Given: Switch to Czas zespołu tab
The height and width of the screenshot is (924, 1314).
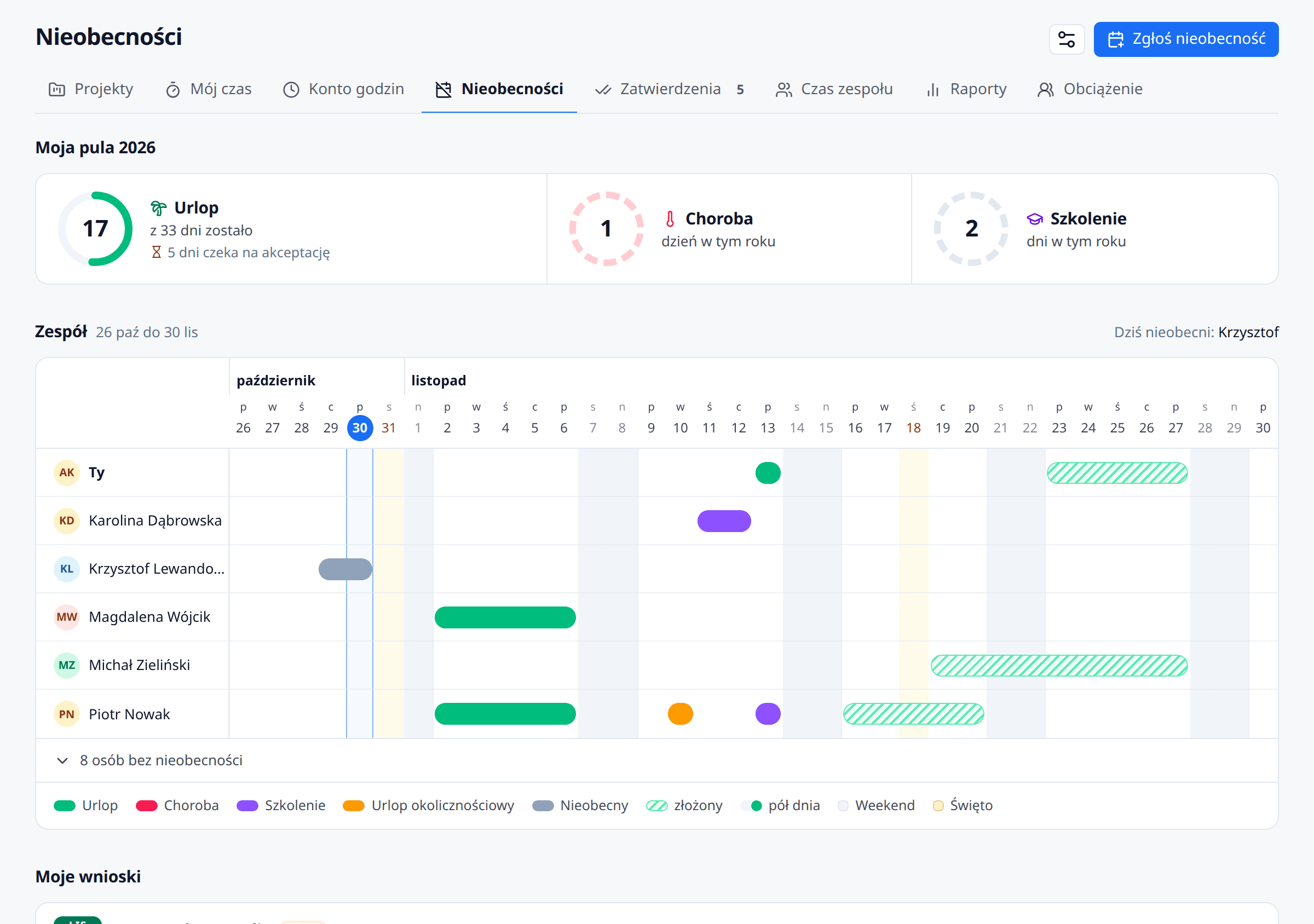Looking at the screenshot, I should (834, 89).
